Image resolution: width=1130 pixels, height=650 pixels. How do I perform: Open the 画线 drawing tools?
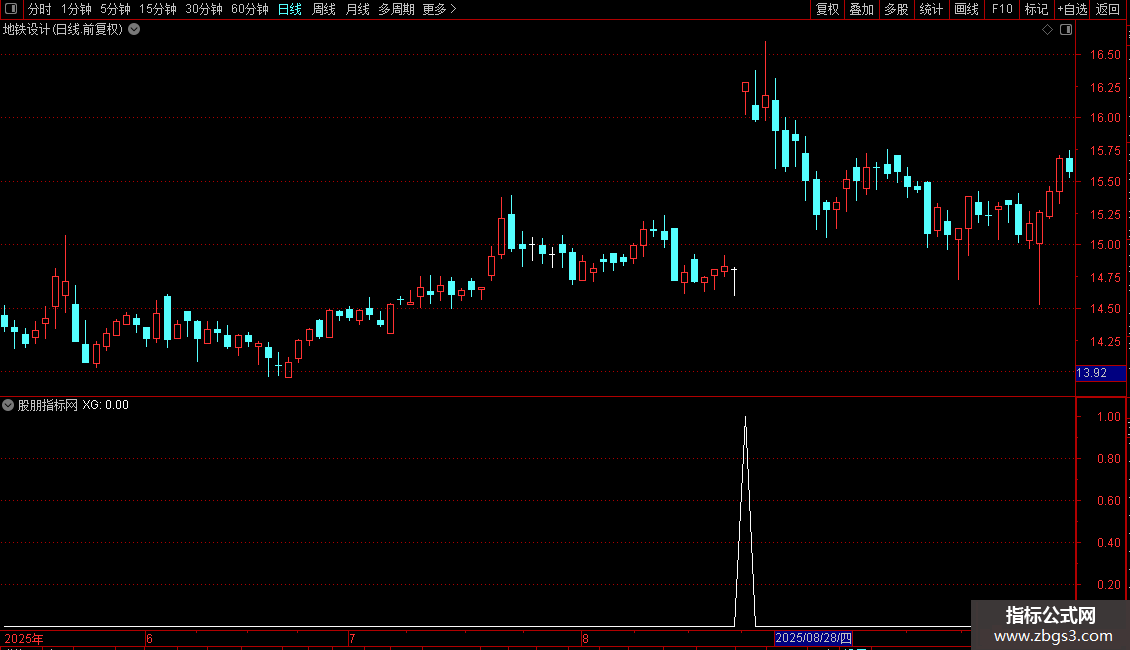(x=966, y=9)
